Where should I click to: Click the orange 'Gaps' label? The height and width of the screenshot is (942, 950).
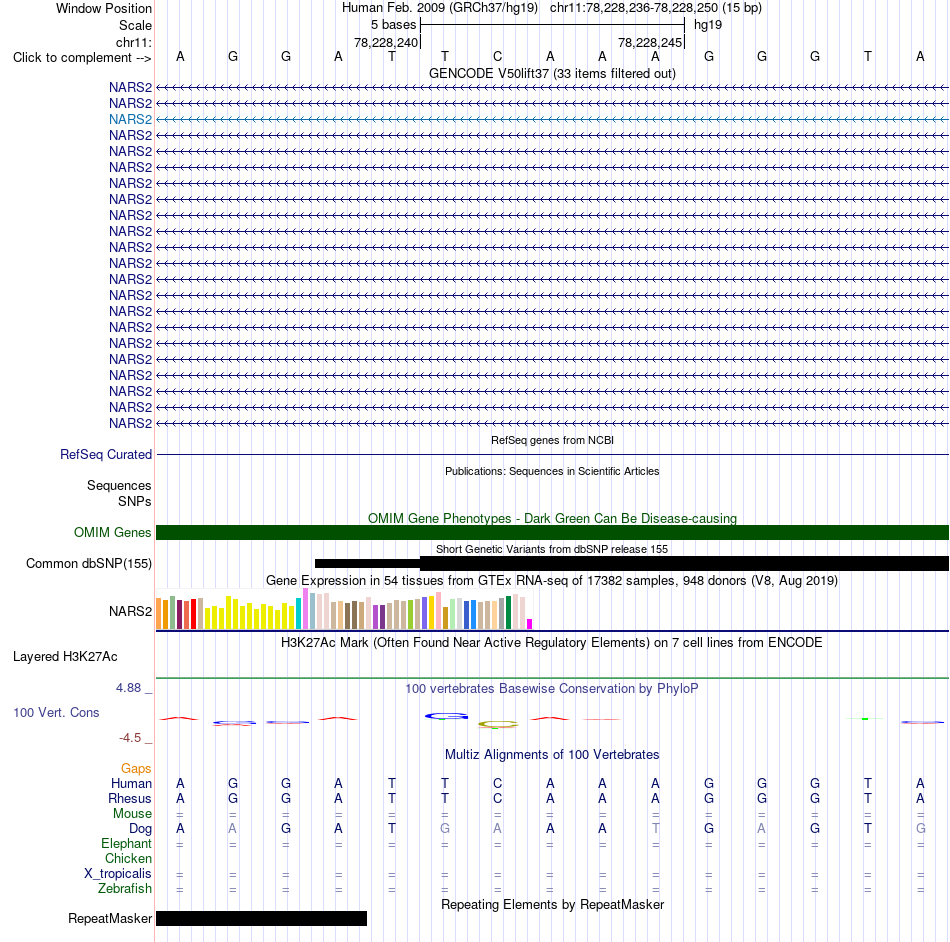[x=136, y=769]
